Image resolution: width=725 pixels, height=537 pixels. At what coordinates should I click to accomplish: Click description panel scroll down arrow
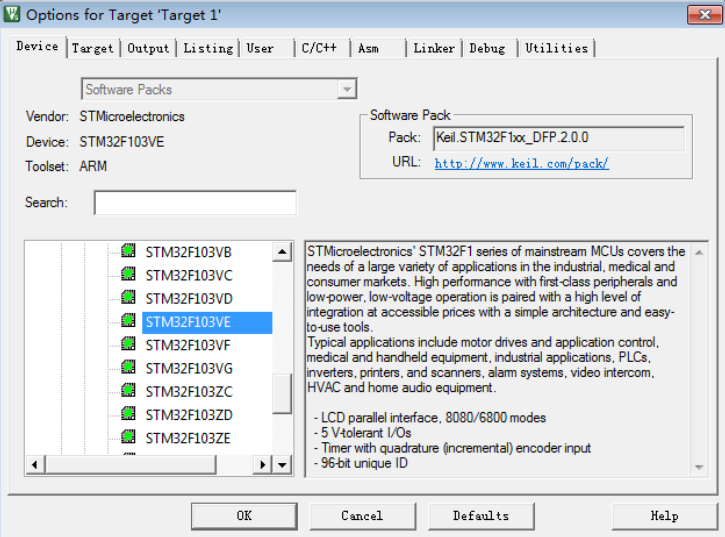coord(699,467)
